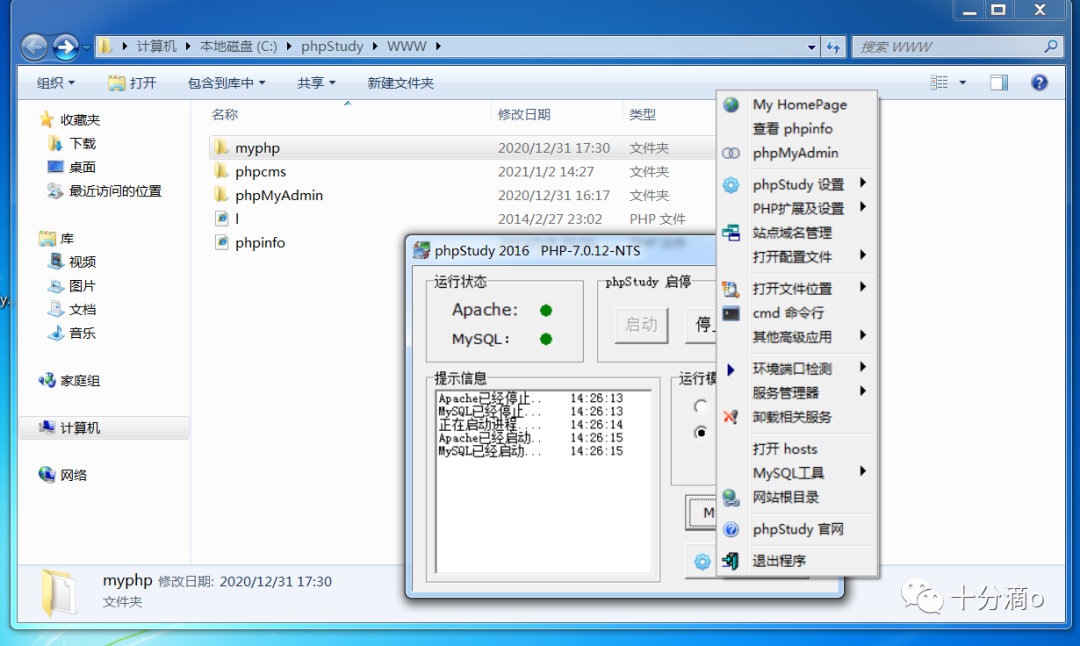Choose My HomePage menu entry

tap(800, 105)
